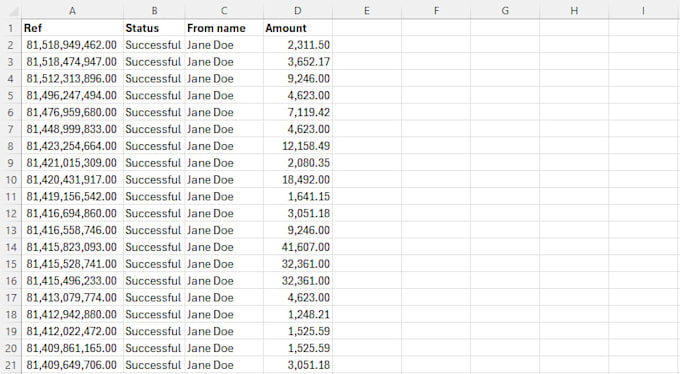The width and height of the screenshot is (680, 374).
Task: Select column A header
Action: coord(72,10)
